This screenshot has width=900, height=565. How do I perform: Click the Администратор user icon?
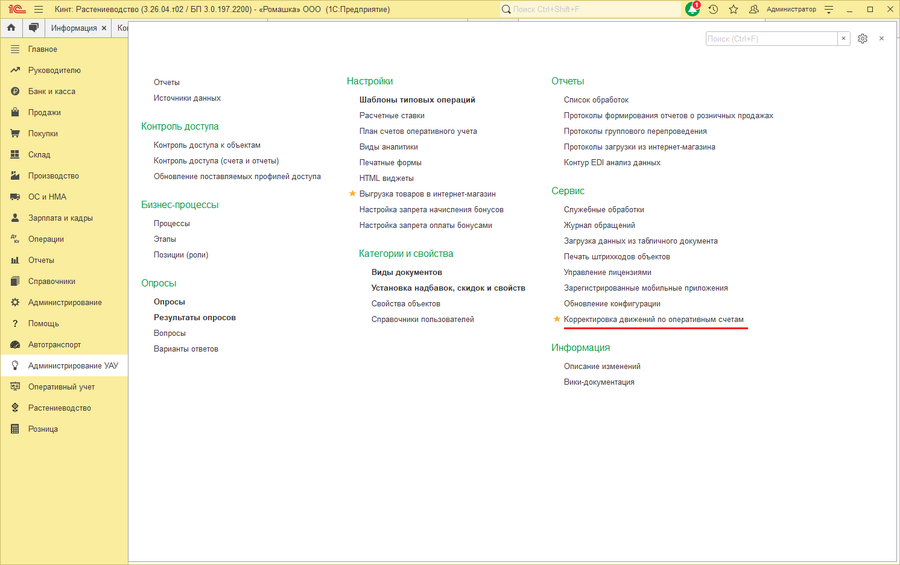point(754,9)
